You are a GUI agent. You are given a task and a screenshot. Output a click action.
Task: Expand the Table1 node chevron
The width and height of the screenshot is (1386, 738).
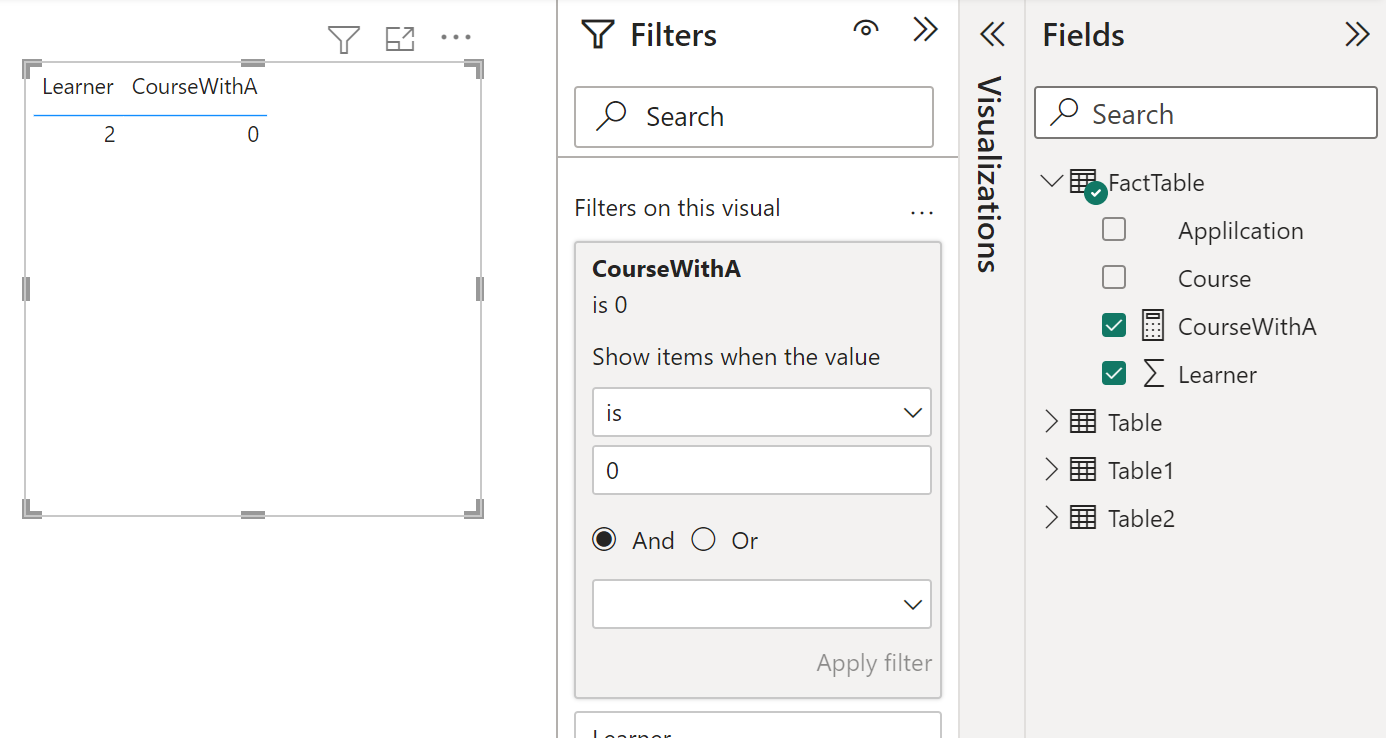[x=1051, y=470]
